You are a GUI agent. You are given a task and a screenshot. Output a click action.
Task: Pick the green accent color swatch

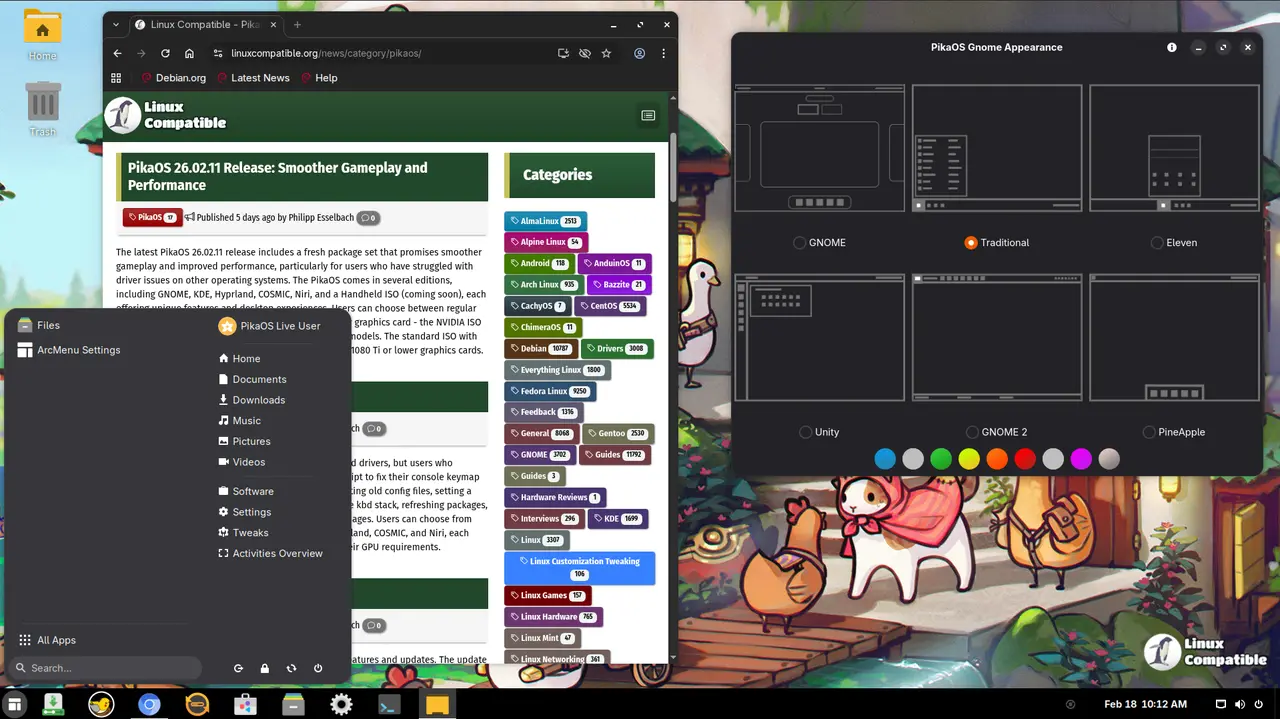941,459
